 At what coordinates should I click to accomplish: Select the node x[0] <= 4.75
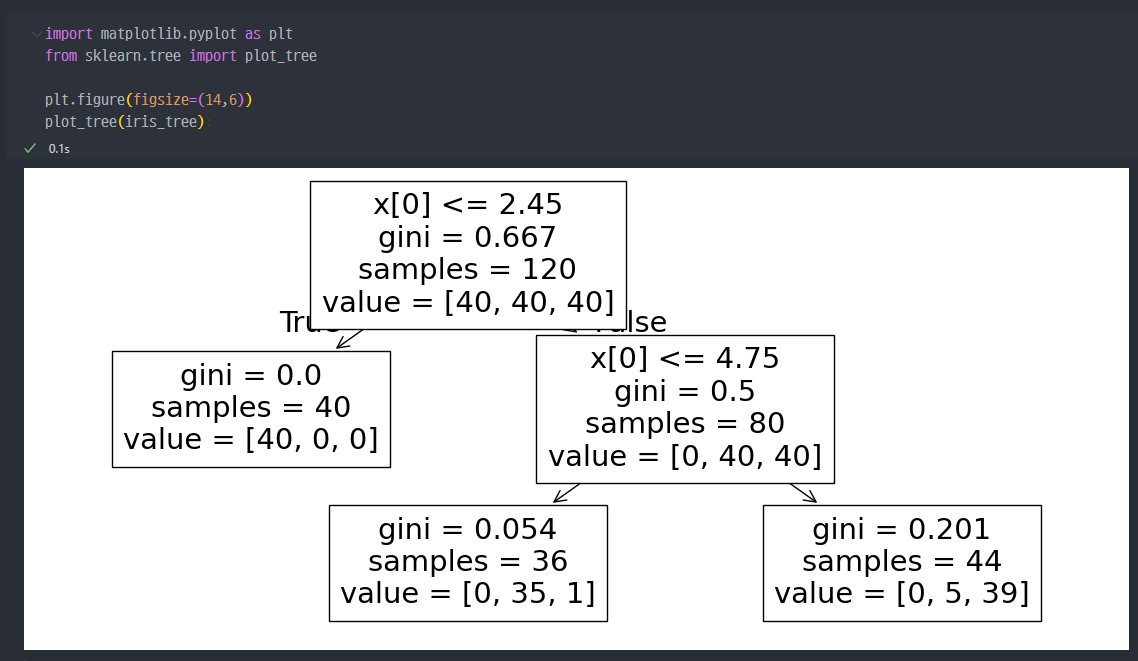click(685, 409)
